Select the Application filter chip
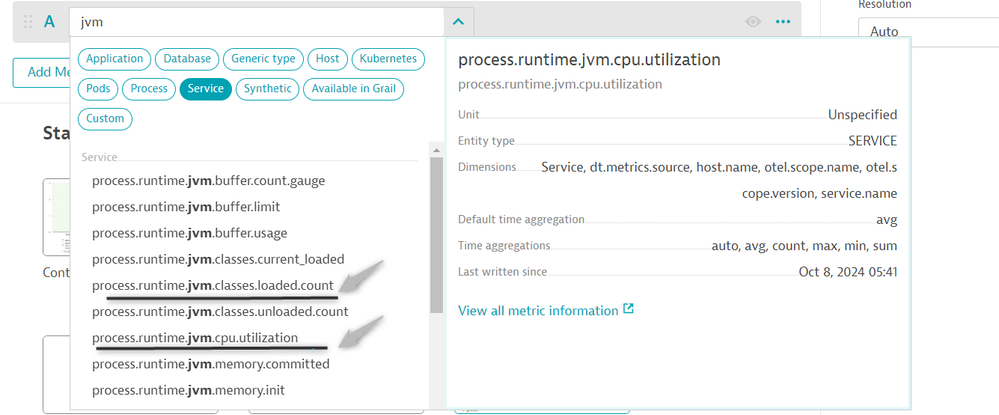This screenshot has width=999, height=415. pos(115,59)
